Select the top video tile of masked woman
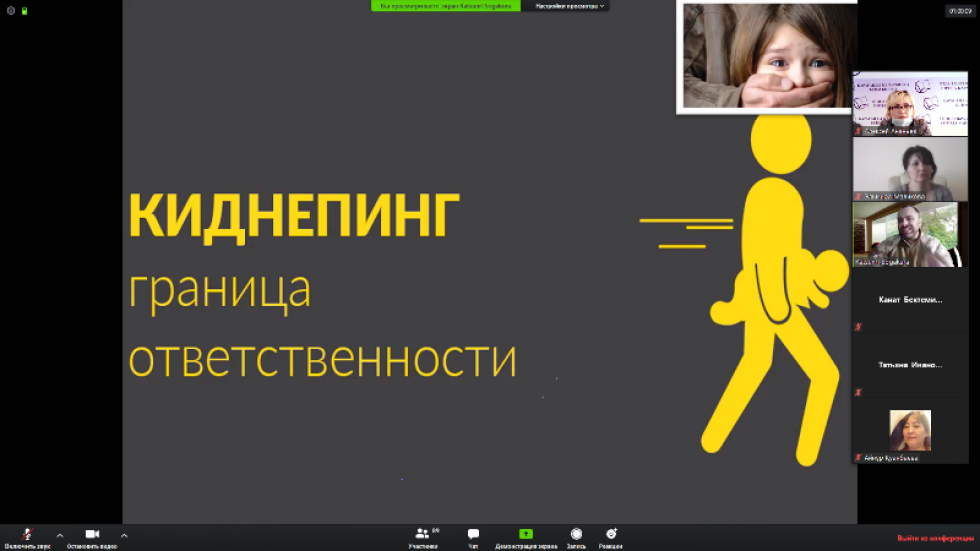 pyautogui.click(x=910, y=104)
